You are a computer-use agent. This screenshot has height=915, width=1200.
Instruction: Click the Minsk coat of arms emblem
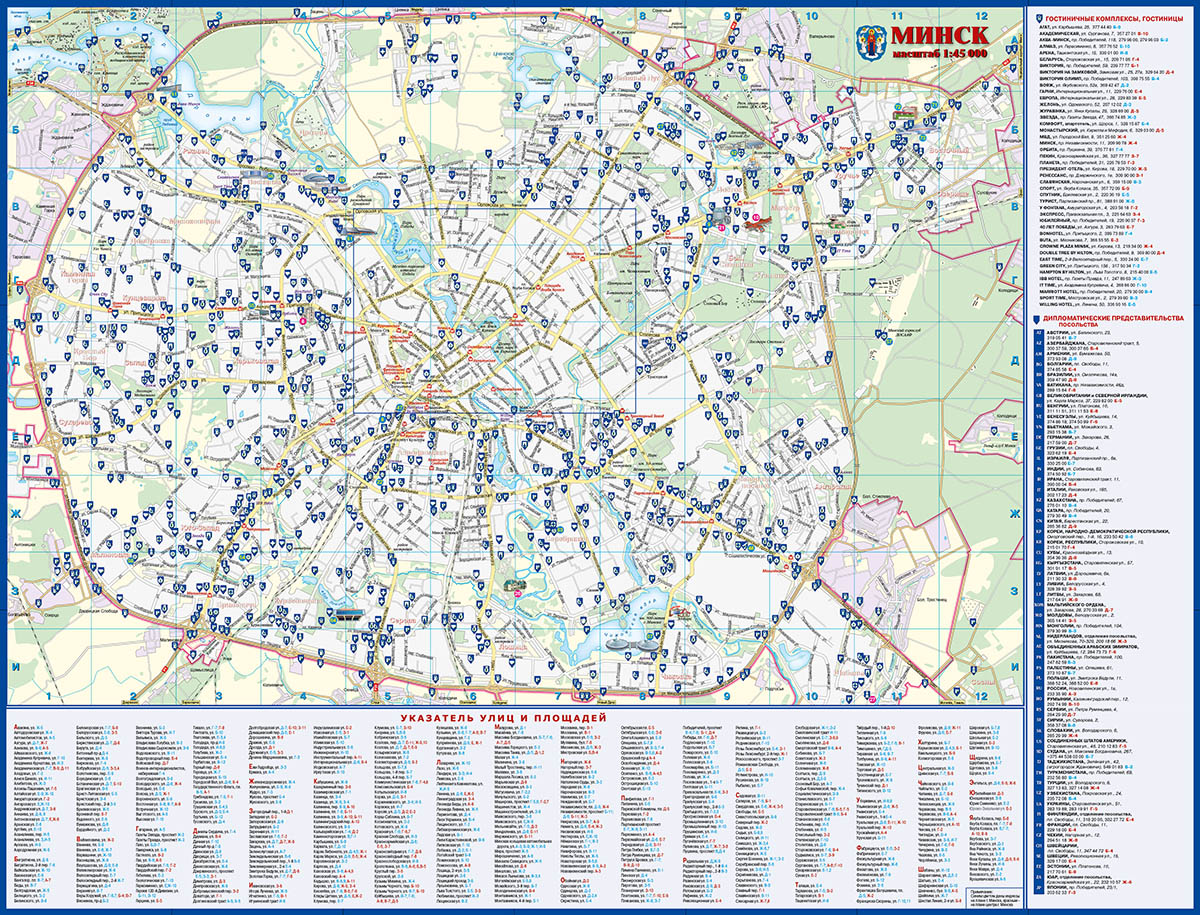click(x=871, y=42)
